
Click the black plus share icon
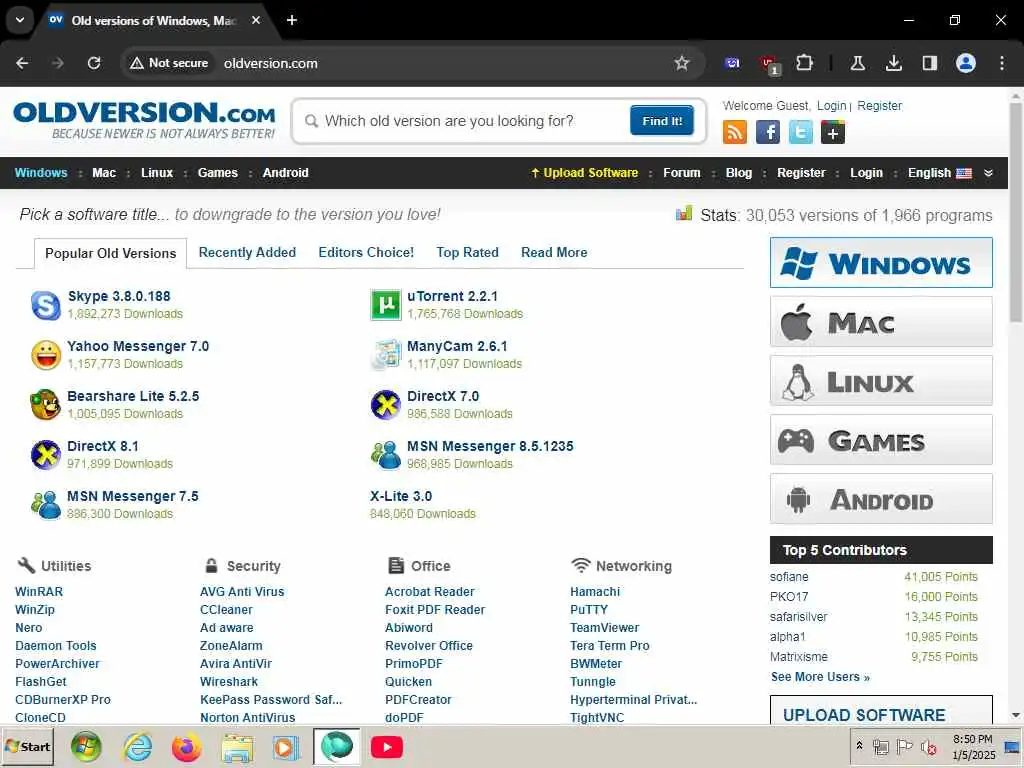tap(833, 133)
